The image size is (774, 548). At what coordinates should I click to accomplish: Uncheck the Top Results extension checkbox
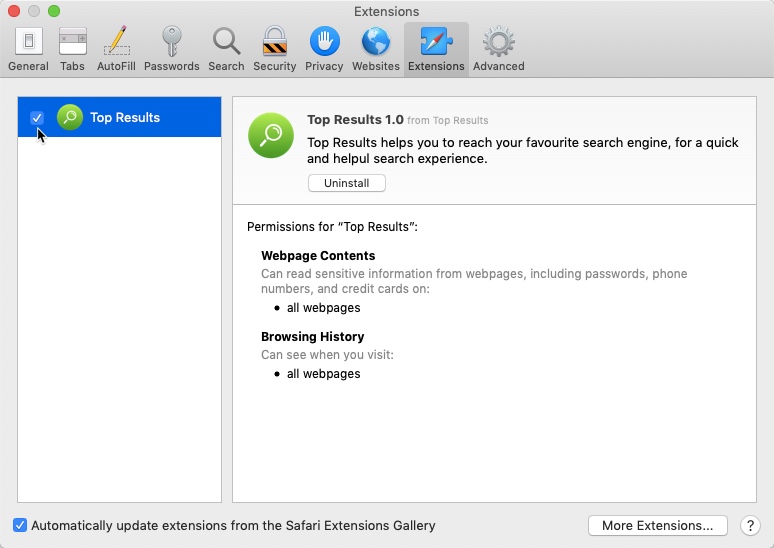pyautogui.click(x=37, y=117)
